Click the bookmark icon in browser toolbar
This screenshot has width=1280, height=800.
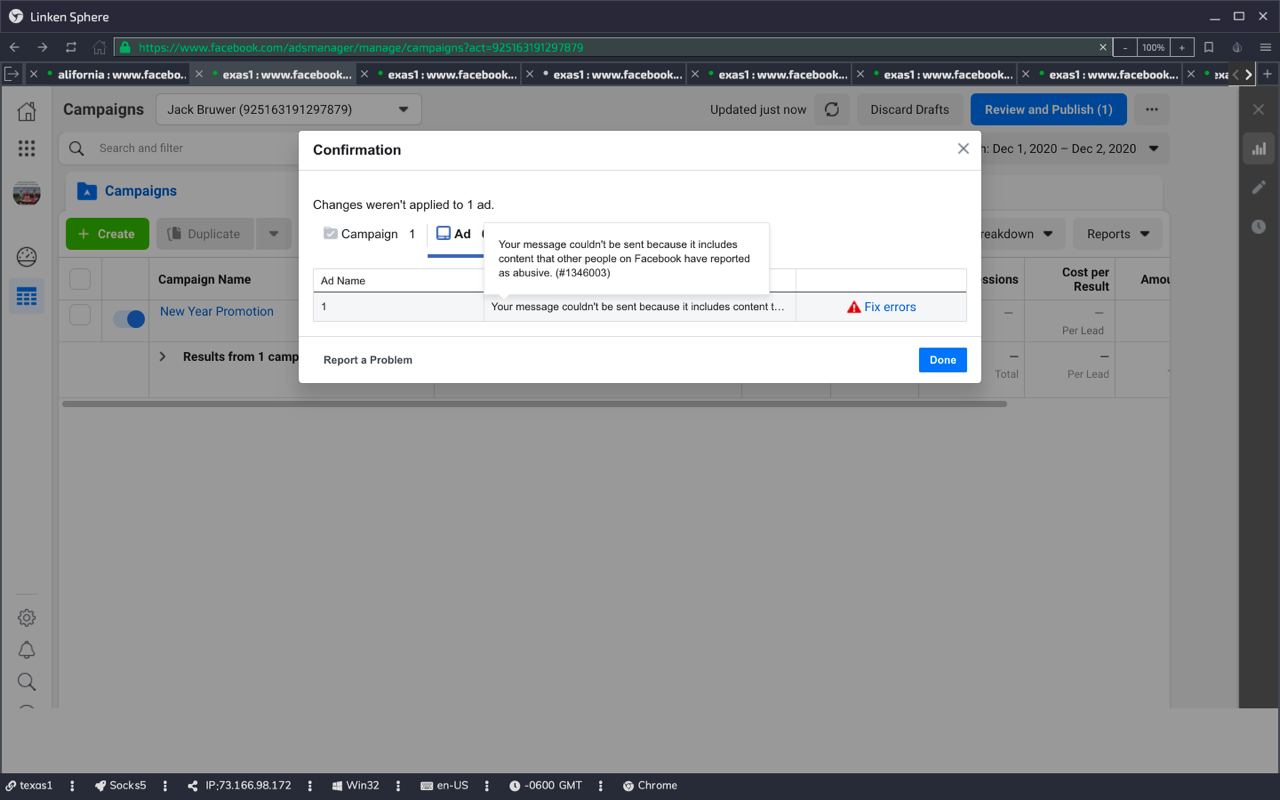1209,47
